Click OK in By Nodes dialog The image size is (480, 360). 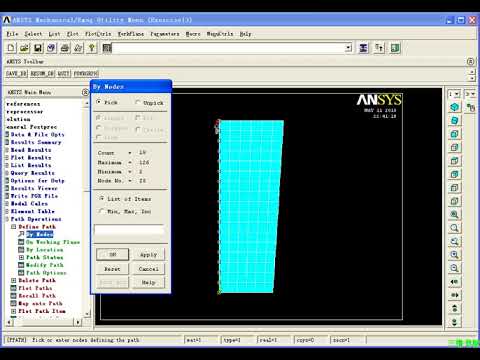pos(113,255)
